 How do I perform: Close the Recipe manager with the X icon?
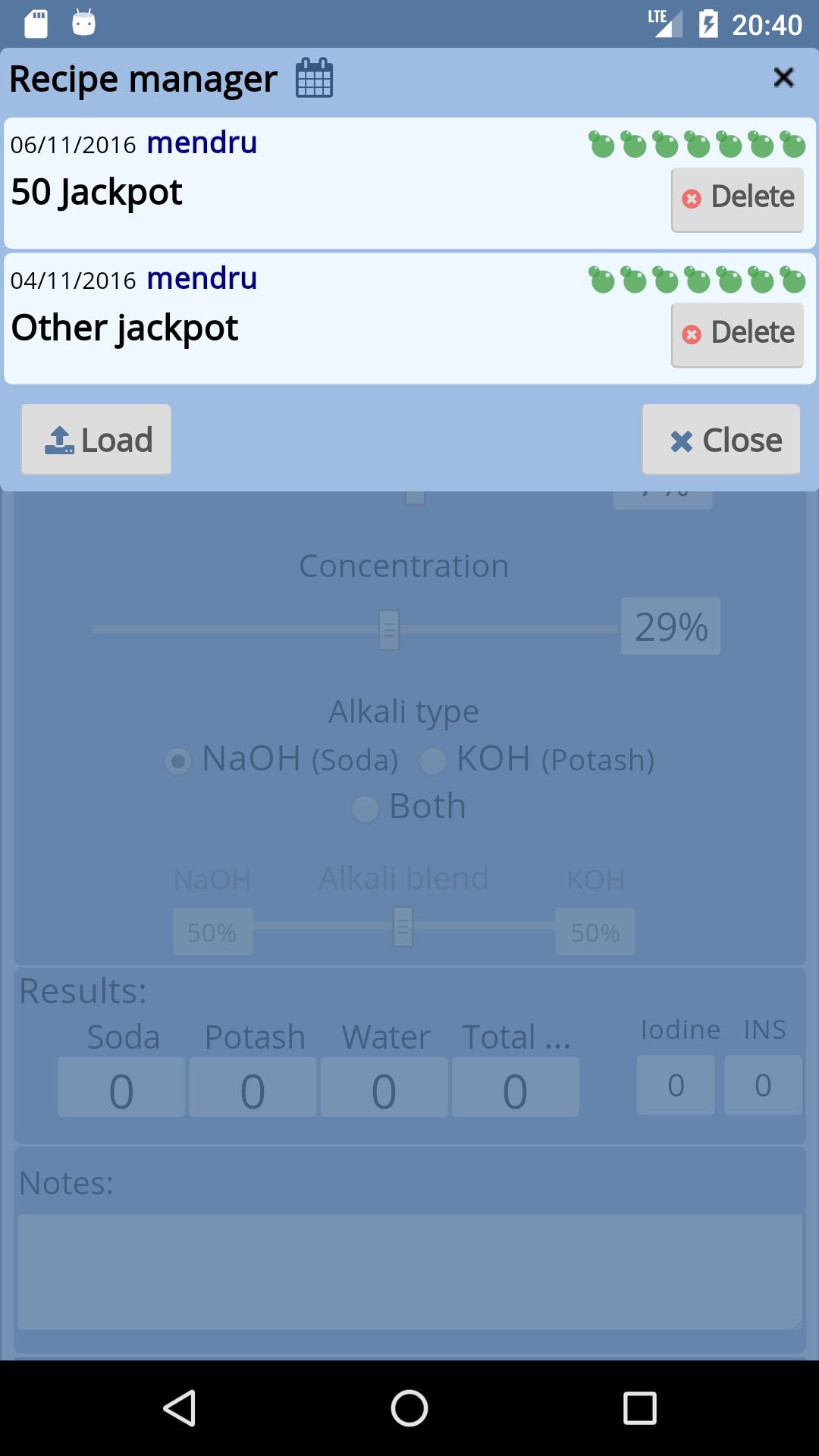(x=783, y=77)
